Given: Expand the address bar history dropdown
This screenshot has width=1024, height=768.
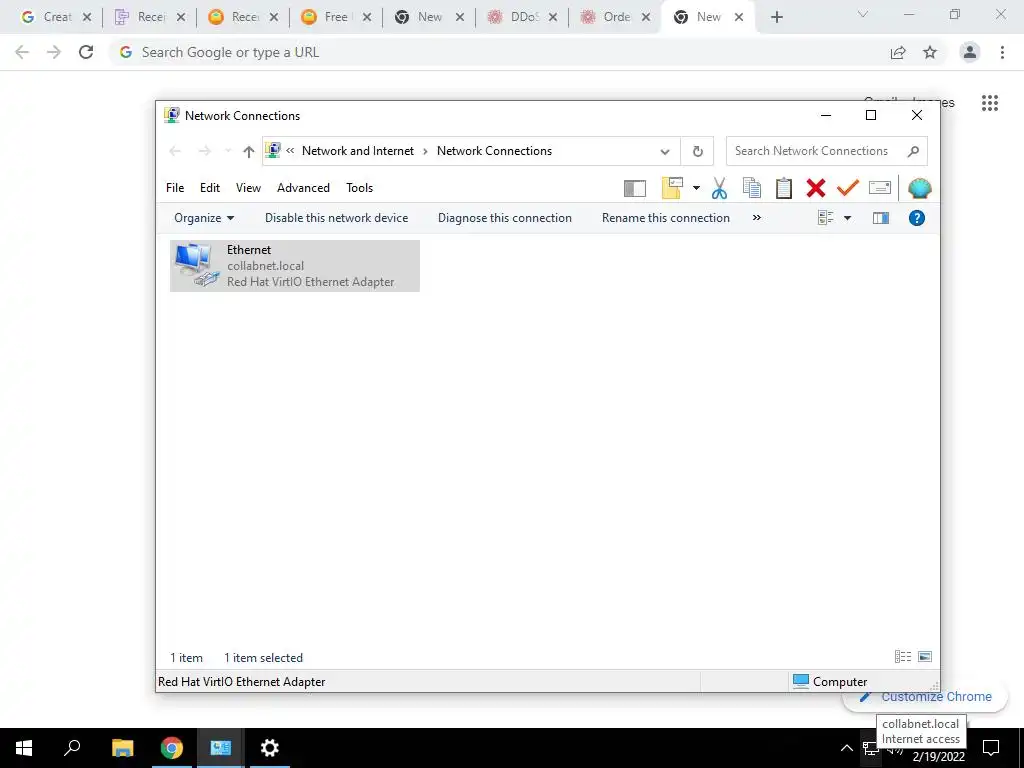Looking at the screenshot, I should 665,152.
